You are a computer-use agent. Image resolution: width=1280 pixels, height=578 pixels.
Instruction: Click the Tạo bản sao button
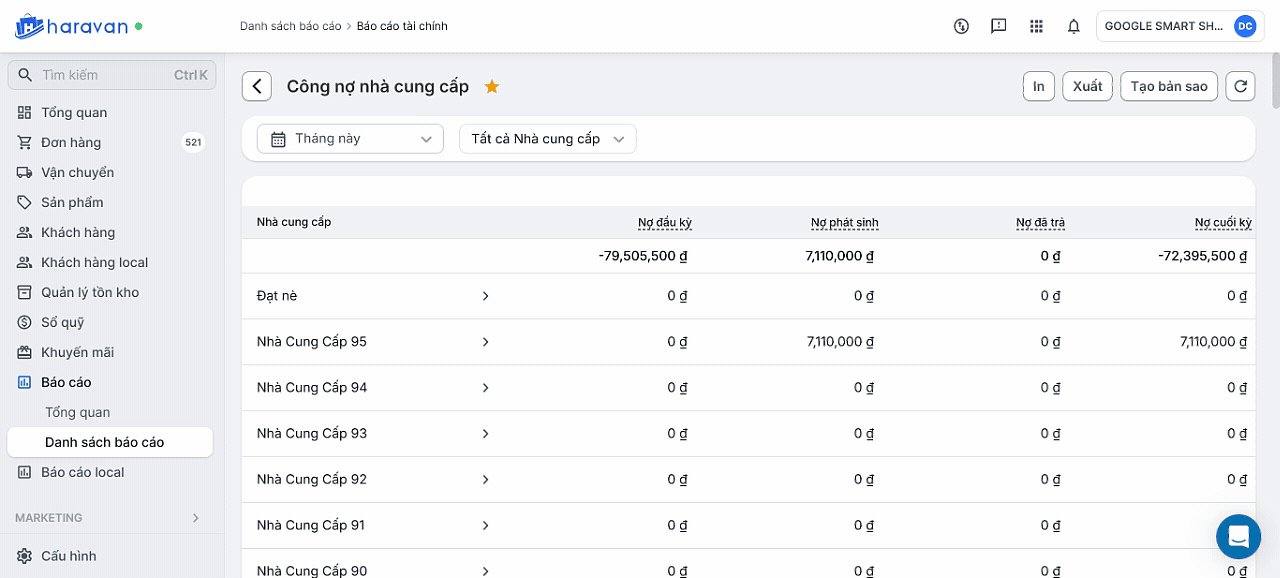tap(1168, 87)
